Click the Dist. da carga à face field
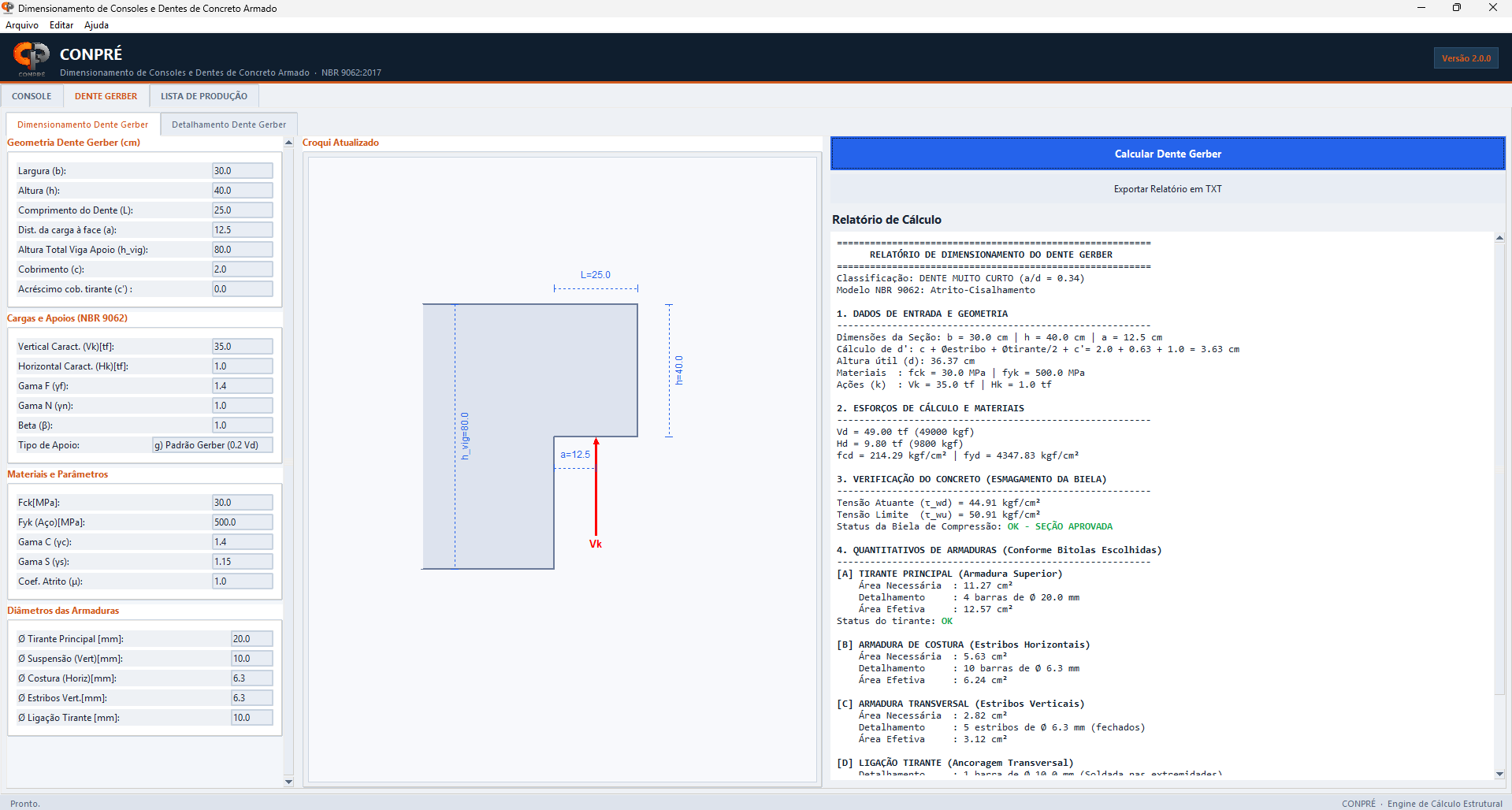 pos(242,230)
